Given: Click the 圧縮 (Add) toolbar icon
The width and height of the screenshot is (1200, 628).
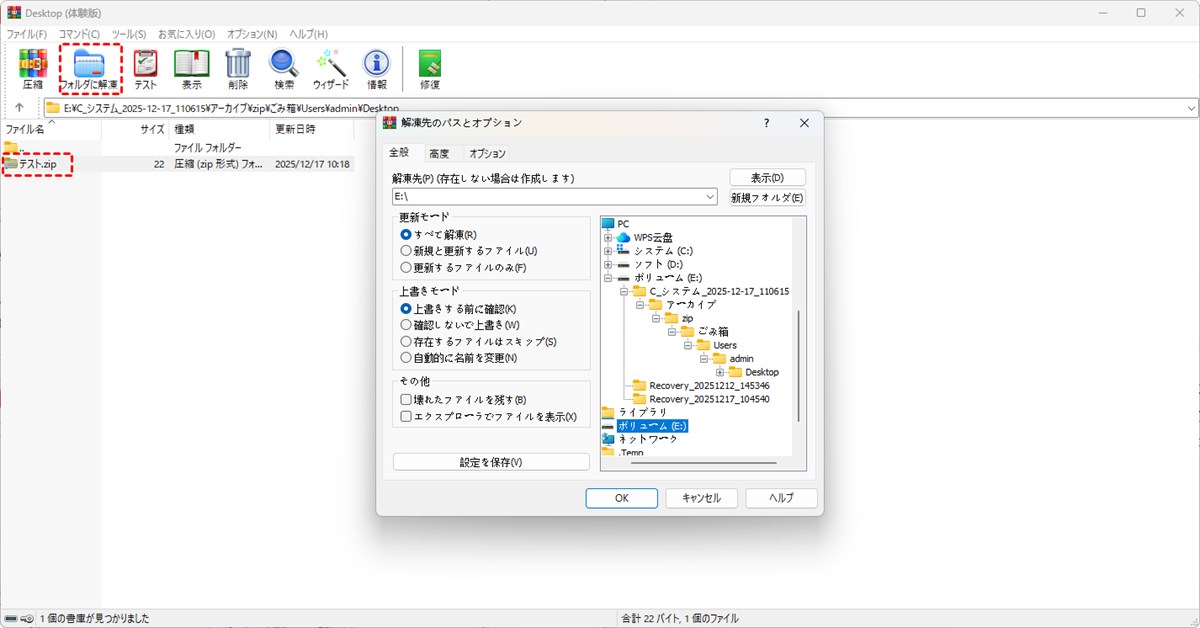Looking at the screenshot, I should 33,64.
